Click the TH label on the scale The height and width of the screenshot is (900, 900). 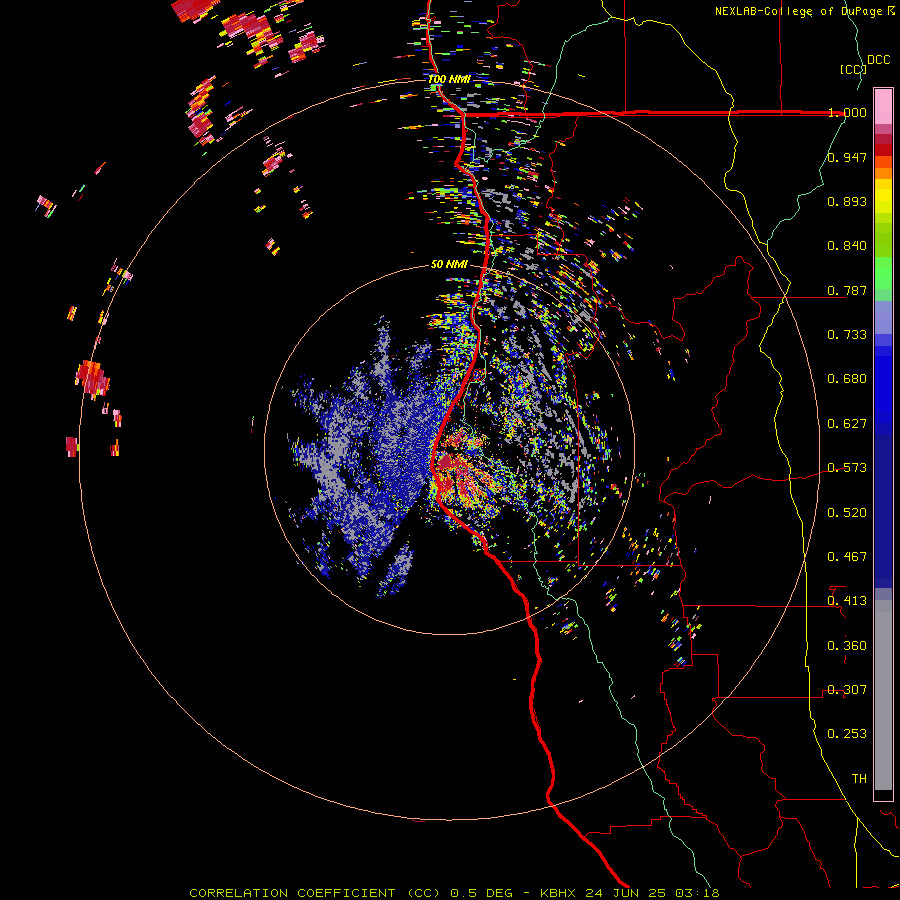(859, 779)
